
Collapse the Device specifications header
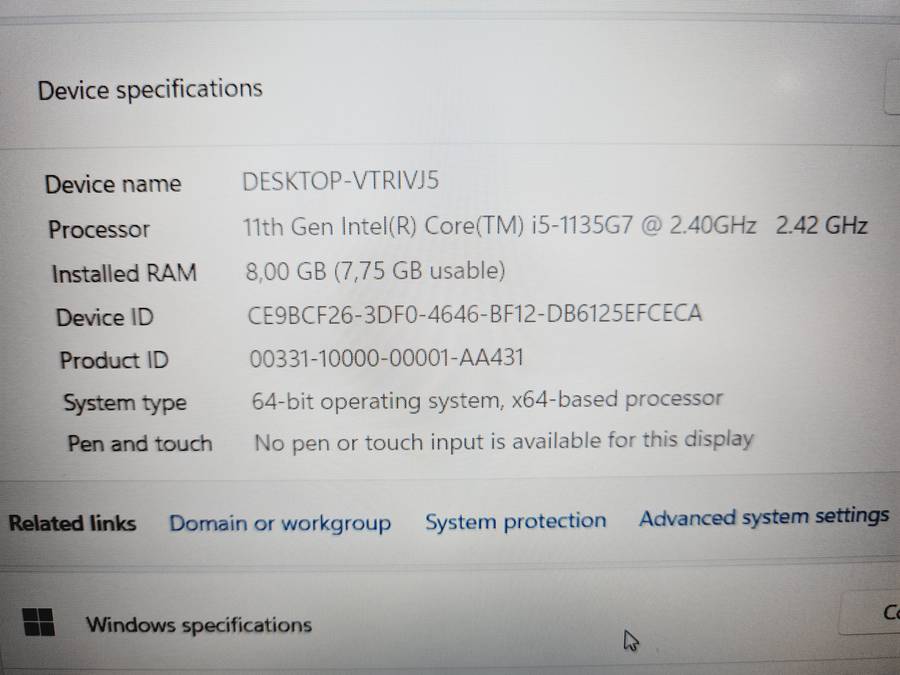(150, 90)
